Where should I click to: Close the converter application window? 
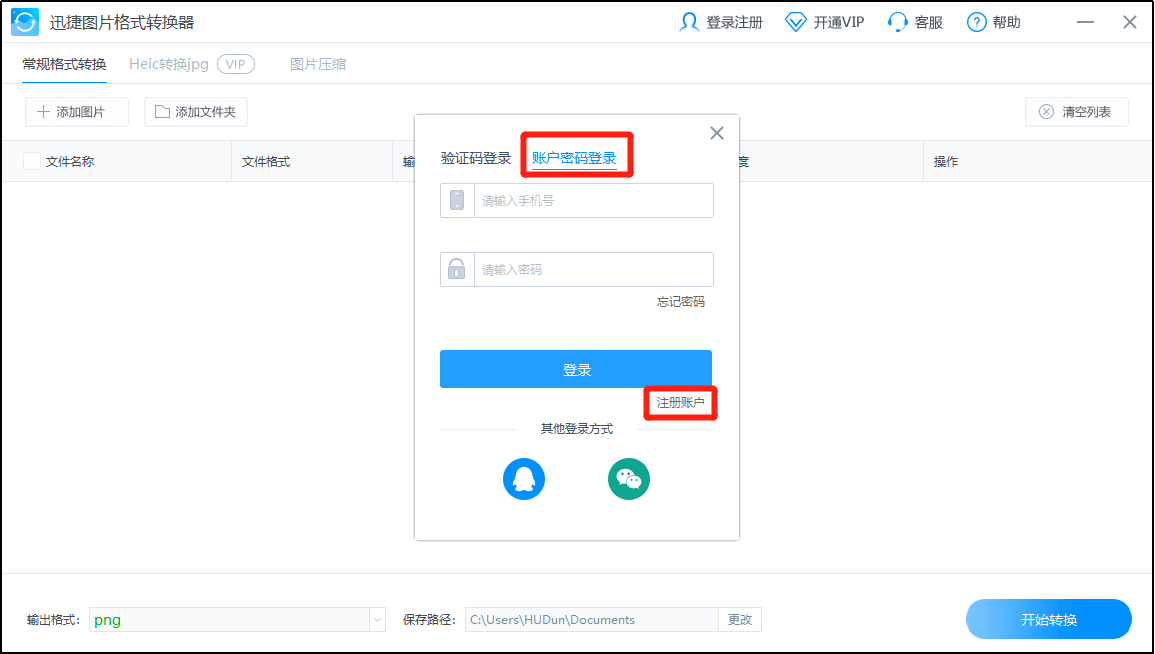[1130, 22]
